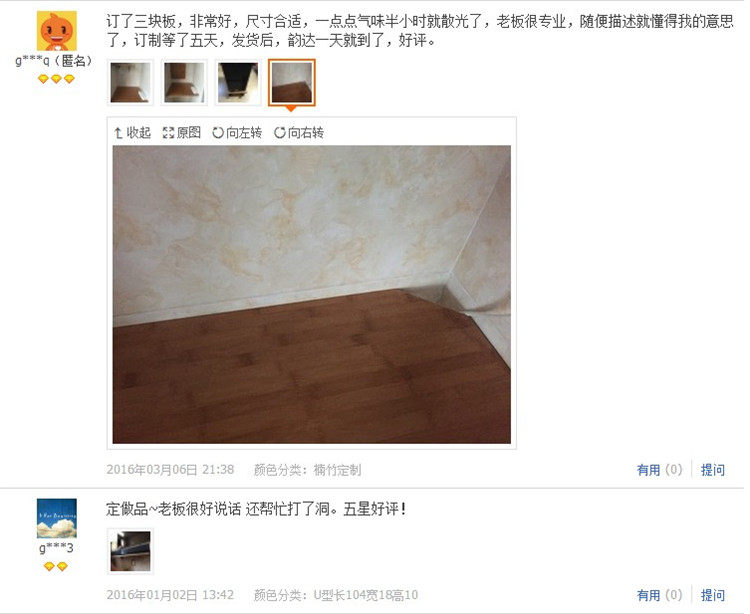Mark second review as 有用
The width and height of the screenshot is (750, 614).
tap(660, 595)
